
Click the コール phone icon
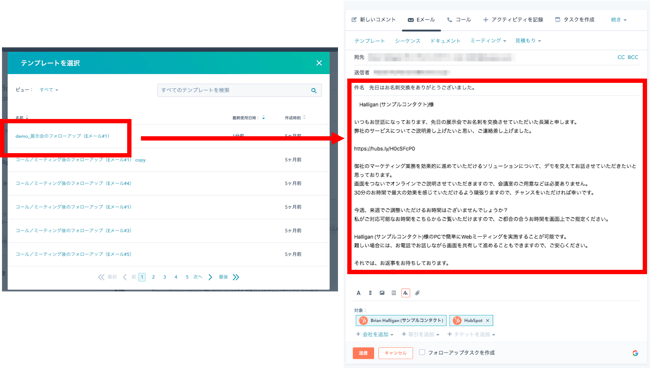click(449, 19)
